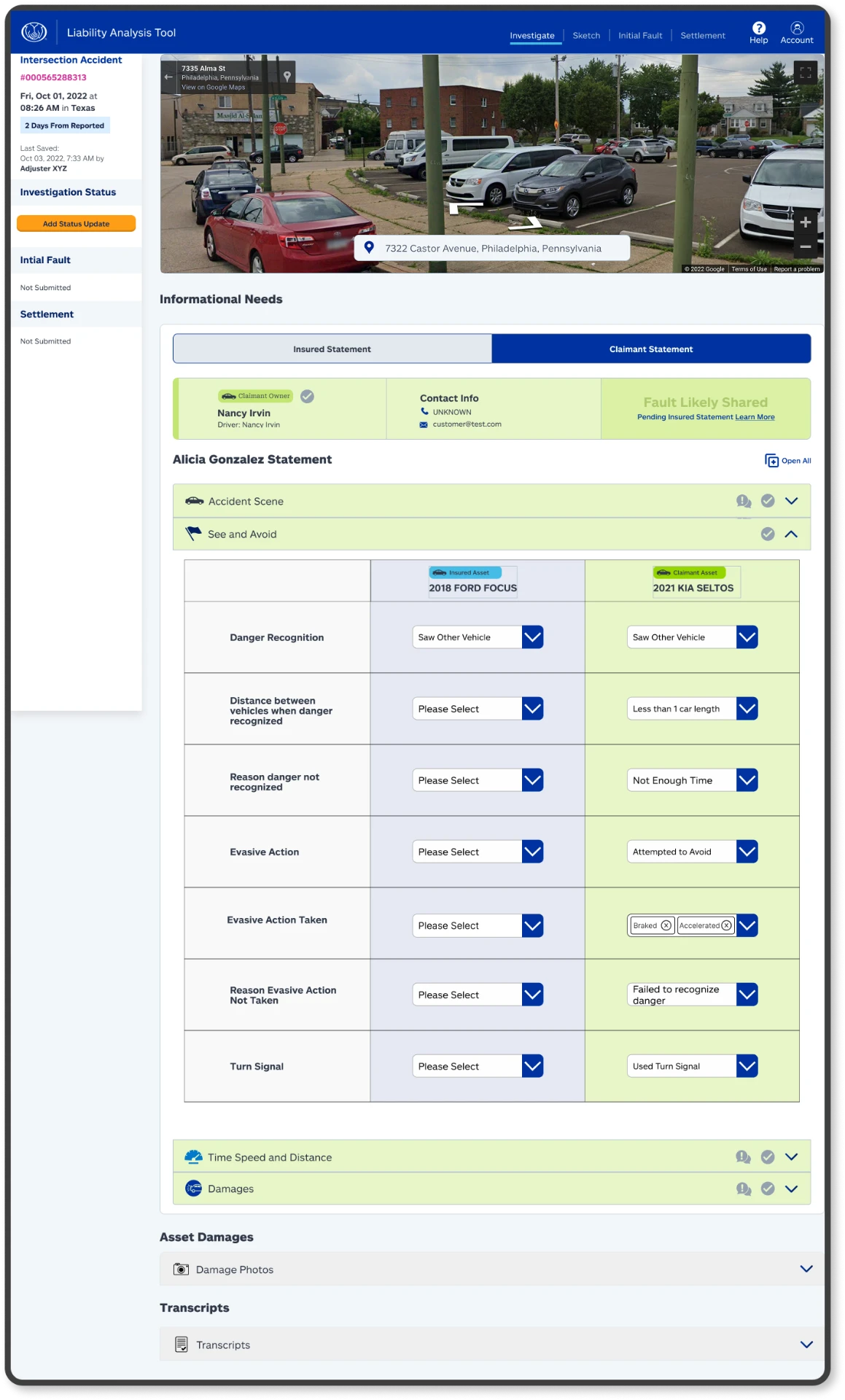Toggle See and Avoid completion checkmark
This screenshot has height=1400, width=845.
click(768, 534)
